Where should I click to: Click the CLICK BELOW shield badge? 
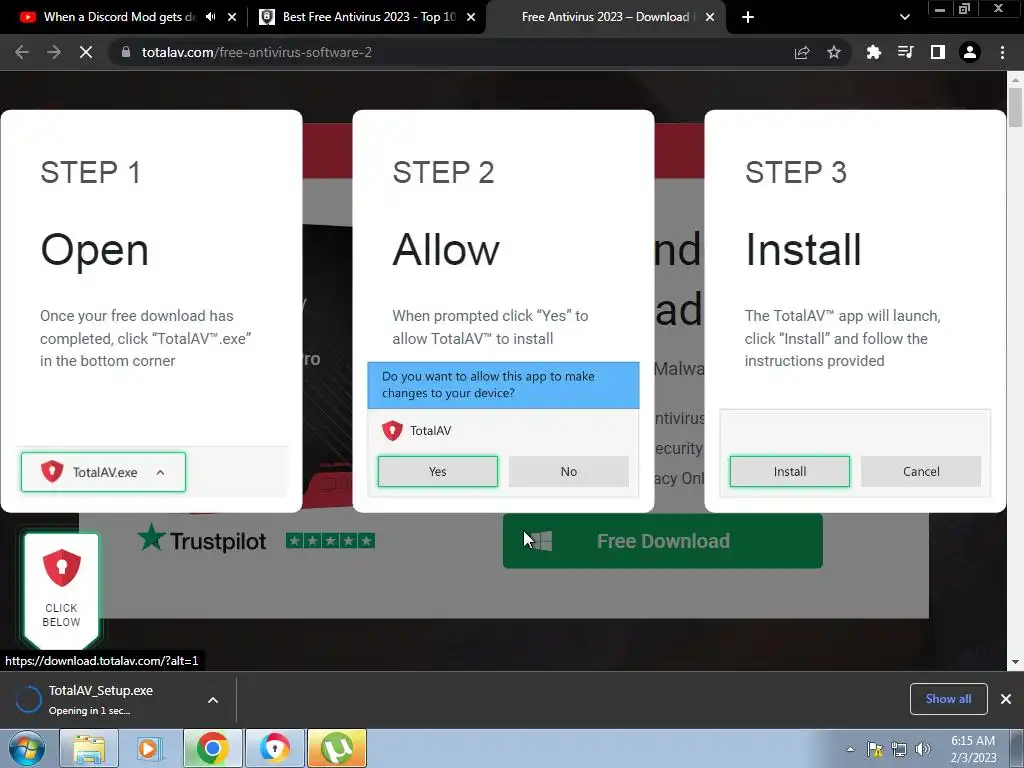point(61,591)
